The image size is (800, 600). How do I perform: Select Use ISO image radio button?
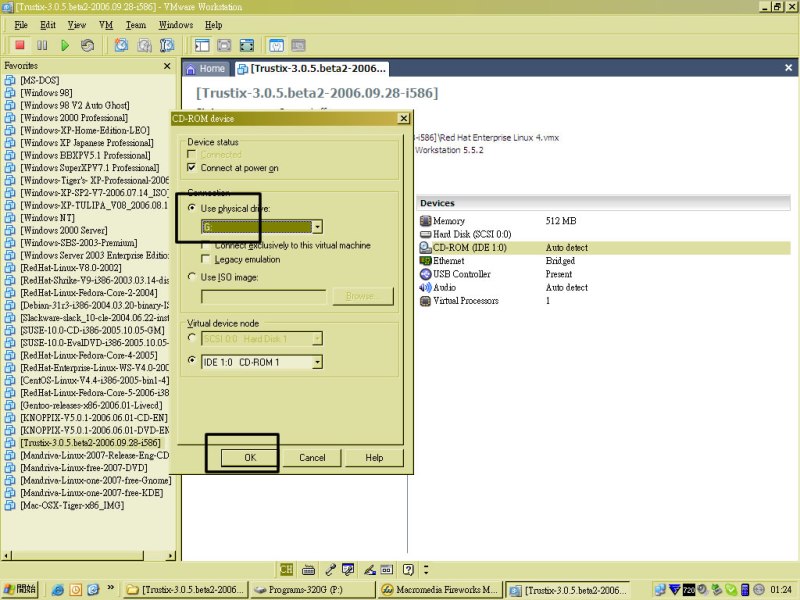192,277
